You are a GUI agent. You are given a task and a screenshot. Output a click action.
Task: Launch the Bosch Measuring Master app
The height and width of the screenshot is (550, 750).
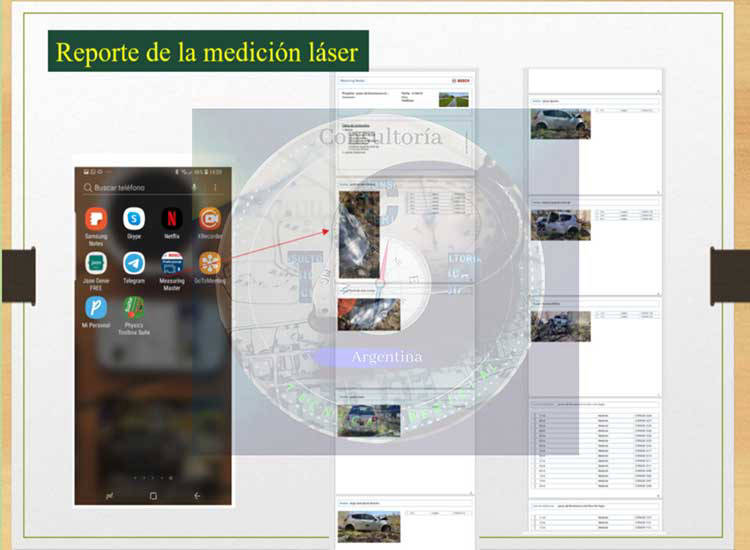click(x=172, y=263)
